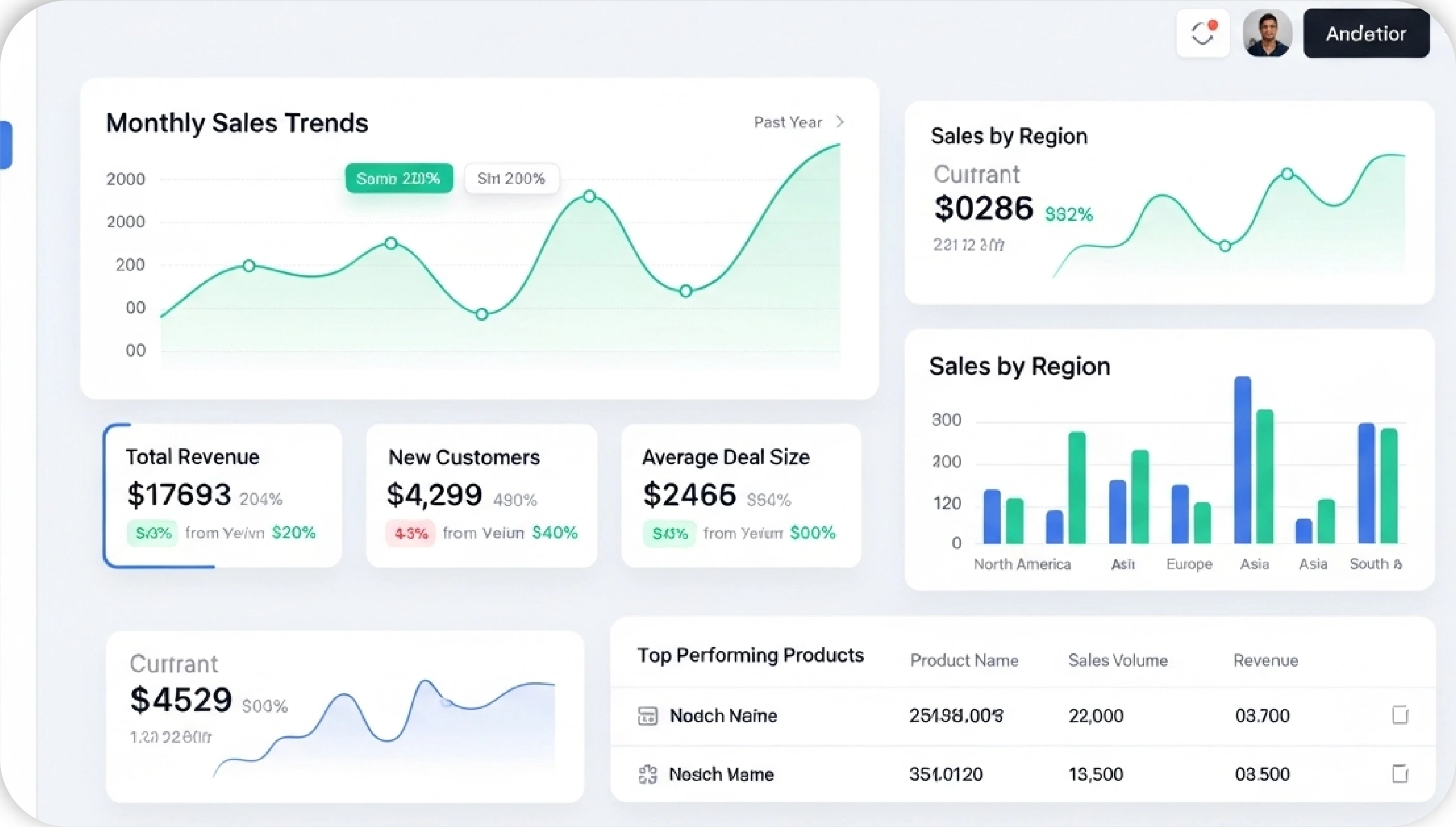
Task: Sort by the Revenue column header
Action: pos(1266,660)
